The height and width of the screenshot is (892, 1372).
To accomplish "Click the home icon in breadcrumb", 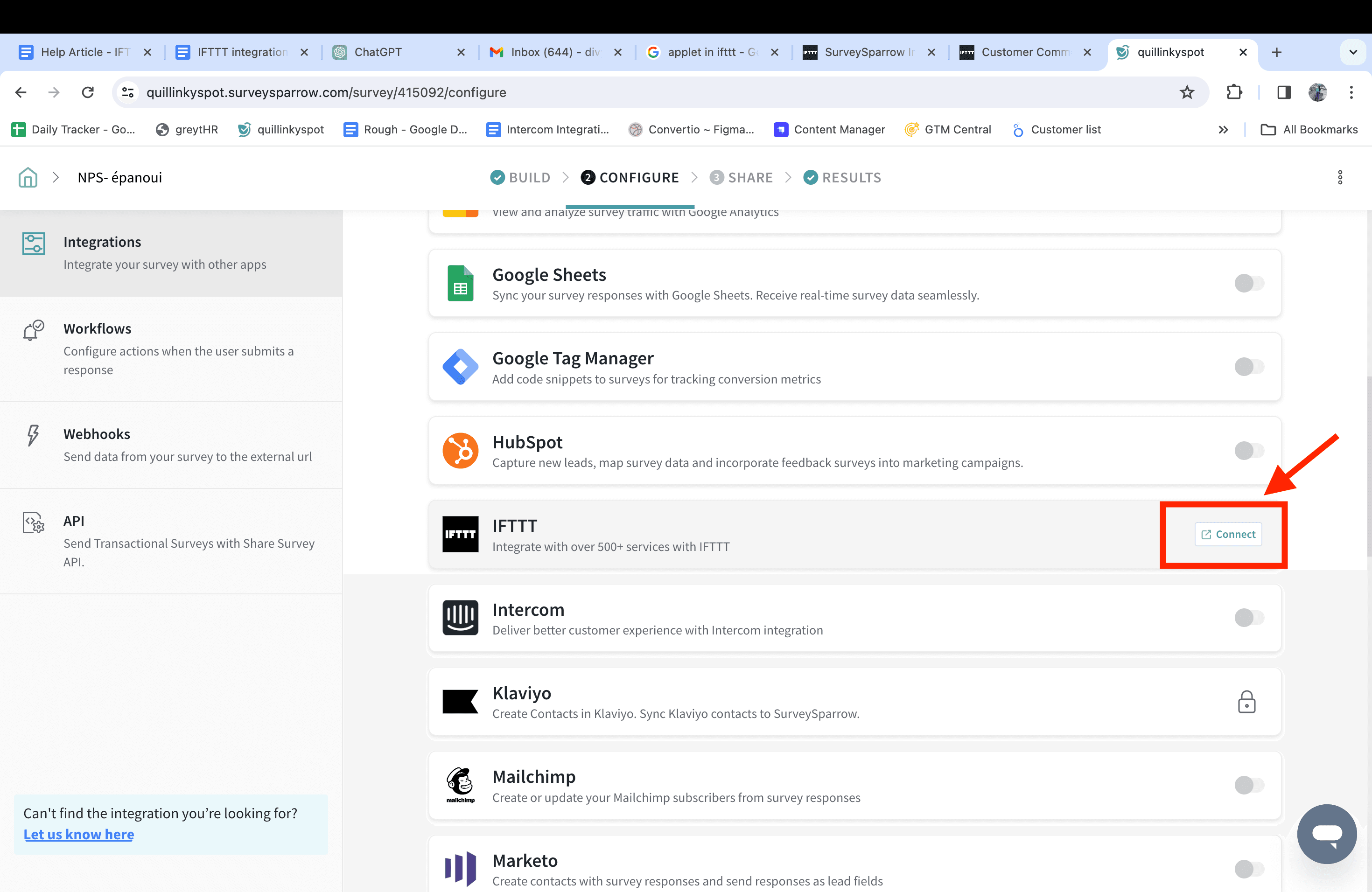I will (x=28, y=177).
